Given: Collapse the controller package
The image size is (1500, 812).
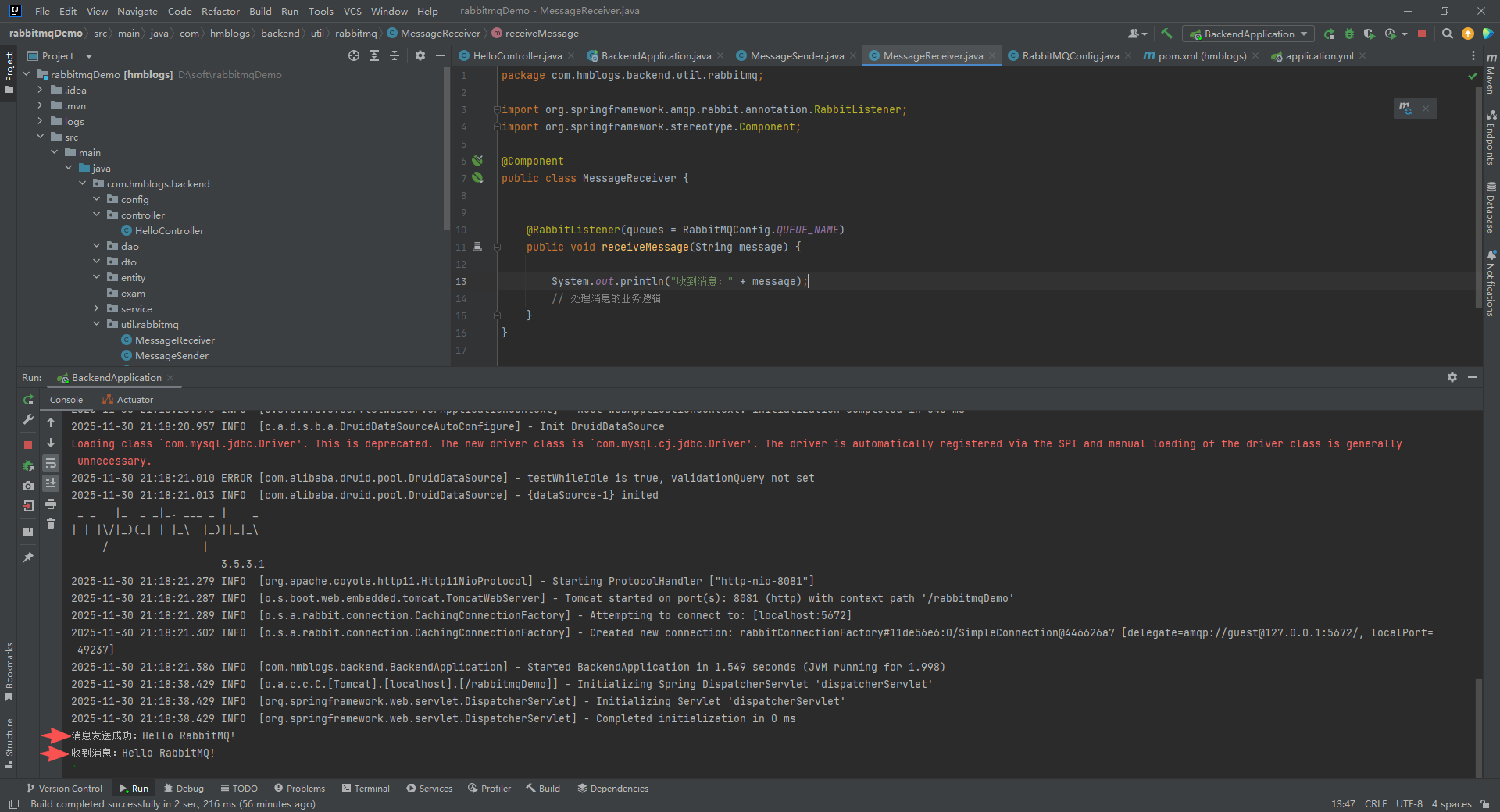Looking at the screenshot, I should tap(96, 215).
